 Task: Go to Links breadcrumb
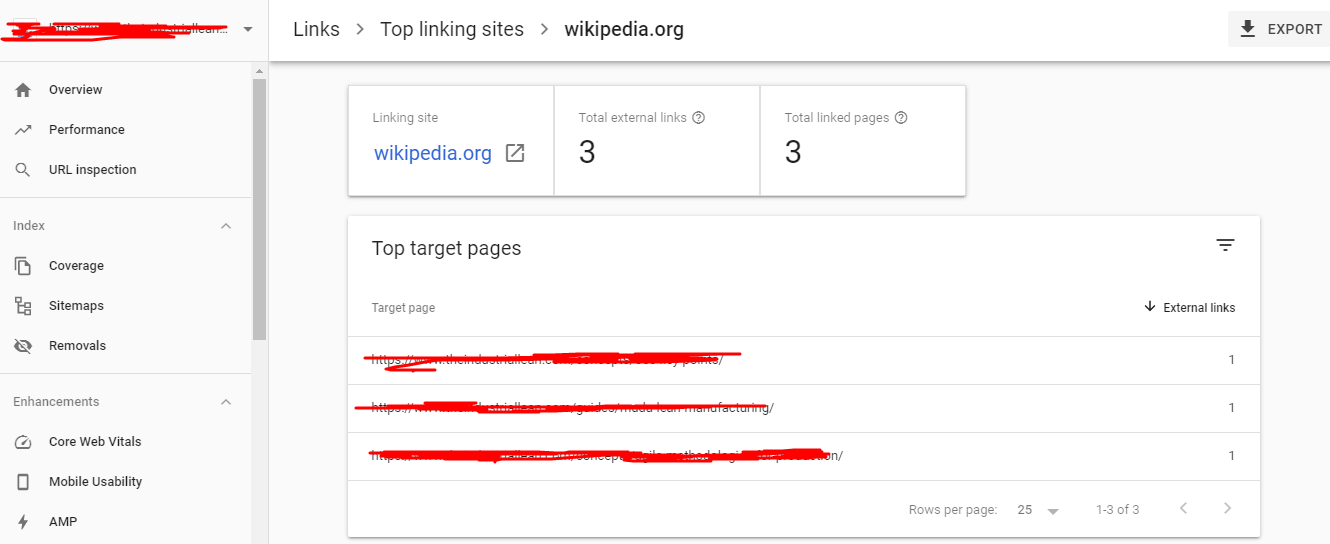316,30
